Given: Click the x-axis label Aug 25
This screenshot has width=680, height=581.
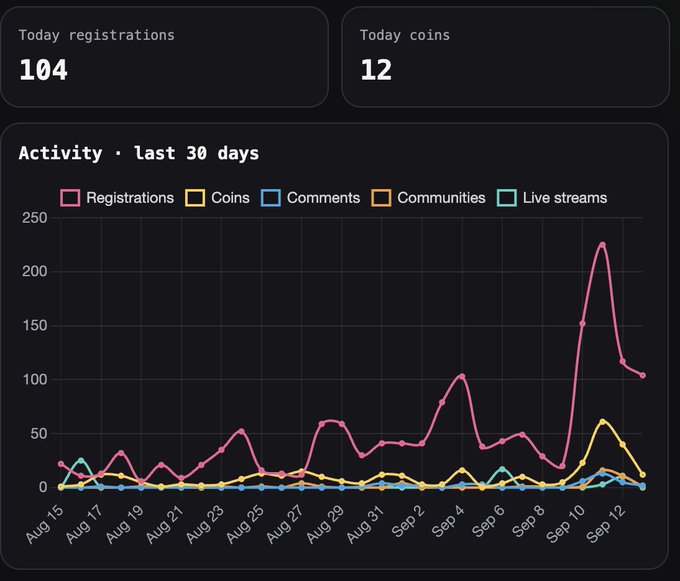Looking at the screenshot, I should (x=245, y=525).
